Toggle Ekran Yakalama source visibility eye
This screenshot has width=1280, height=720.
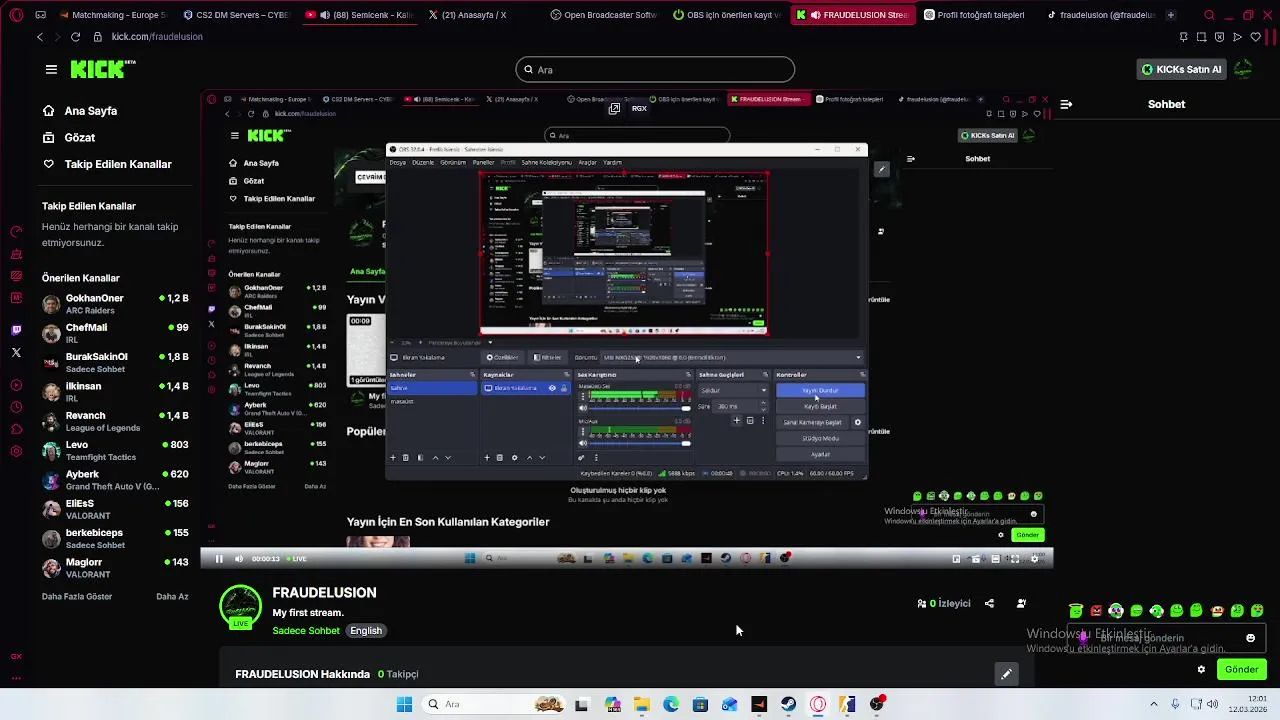click(552, 388)
